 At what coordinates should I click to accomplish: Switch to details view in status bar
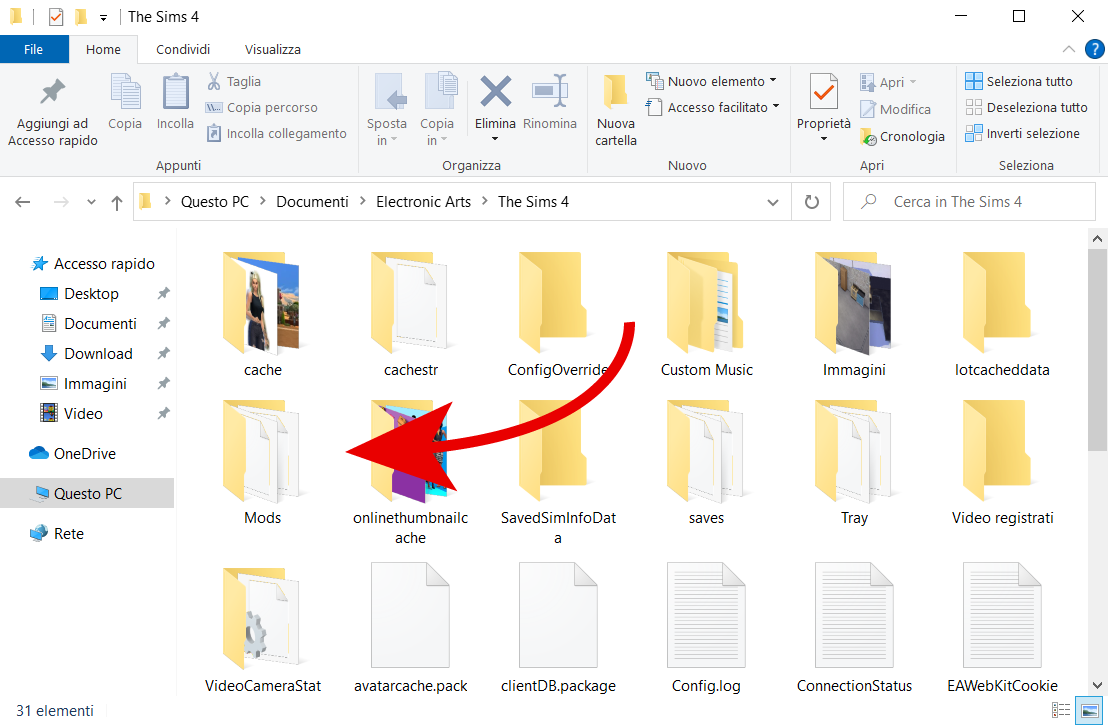tap(1062, 711)
